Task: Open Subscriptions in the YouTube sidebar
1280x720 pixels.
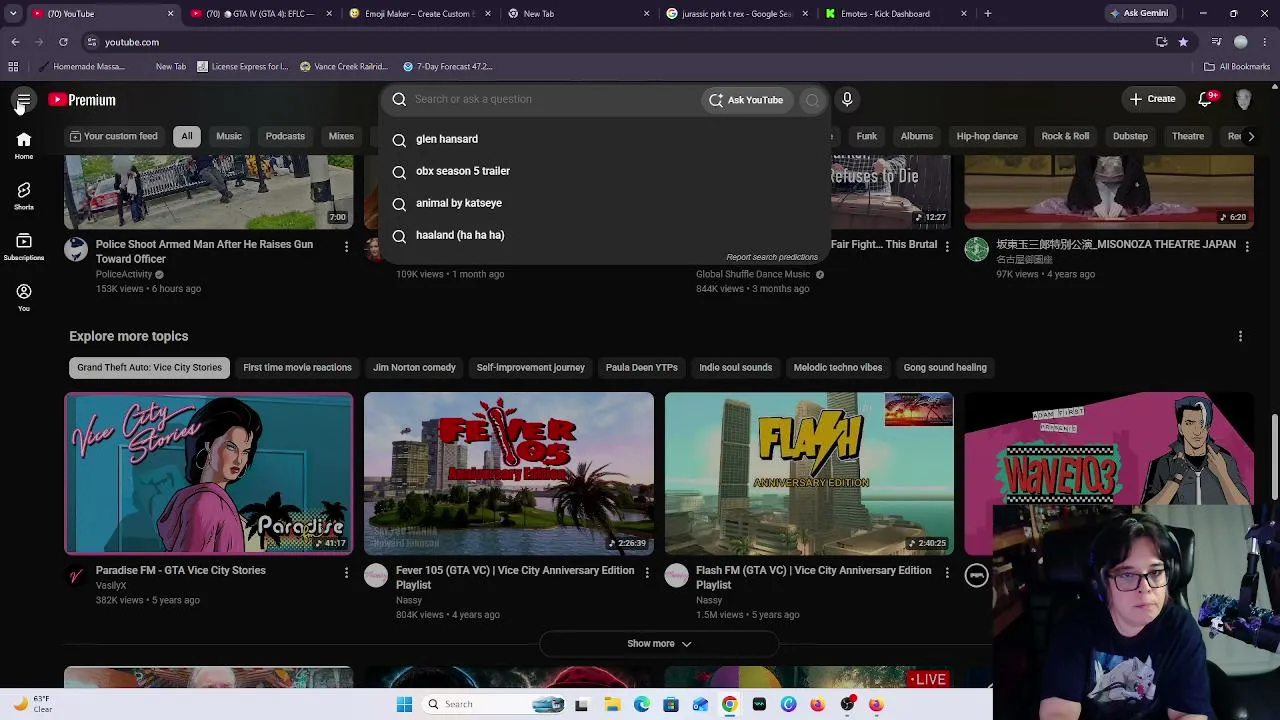Action: tap(24, 246)
